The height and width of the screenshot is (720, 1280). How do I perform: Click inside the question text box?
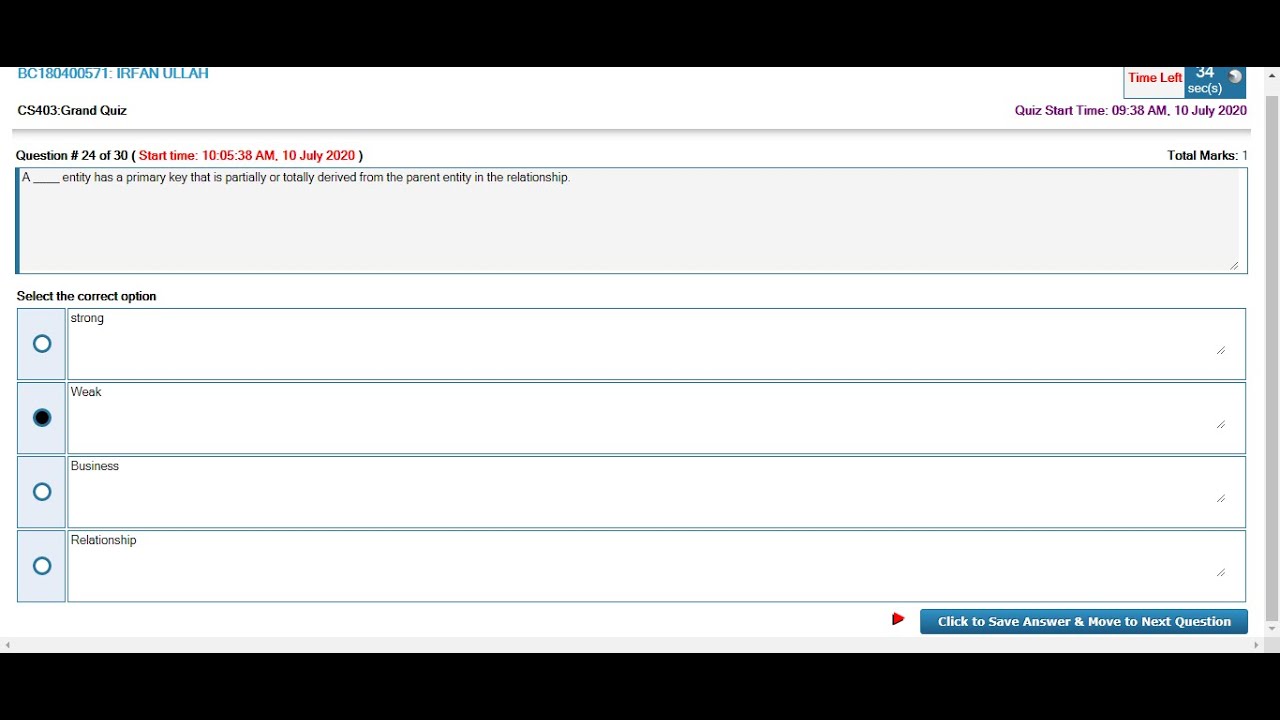[x=632, y=221]
